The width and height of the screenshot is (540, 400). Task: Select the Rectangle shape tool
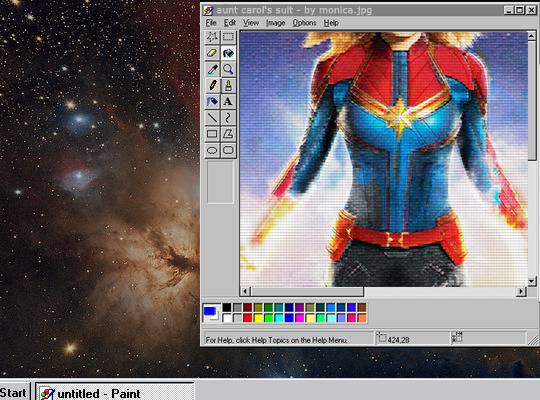pos(212,134)
